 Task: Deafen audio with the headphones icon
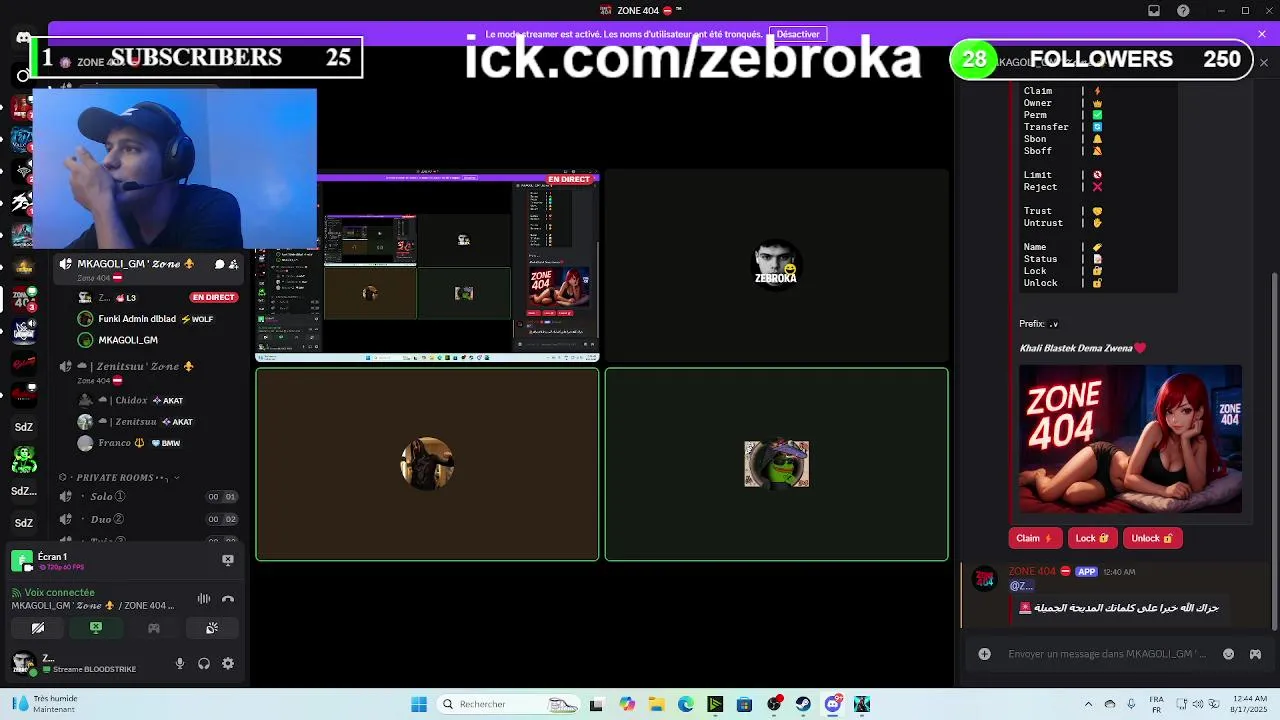pos(204,663)
